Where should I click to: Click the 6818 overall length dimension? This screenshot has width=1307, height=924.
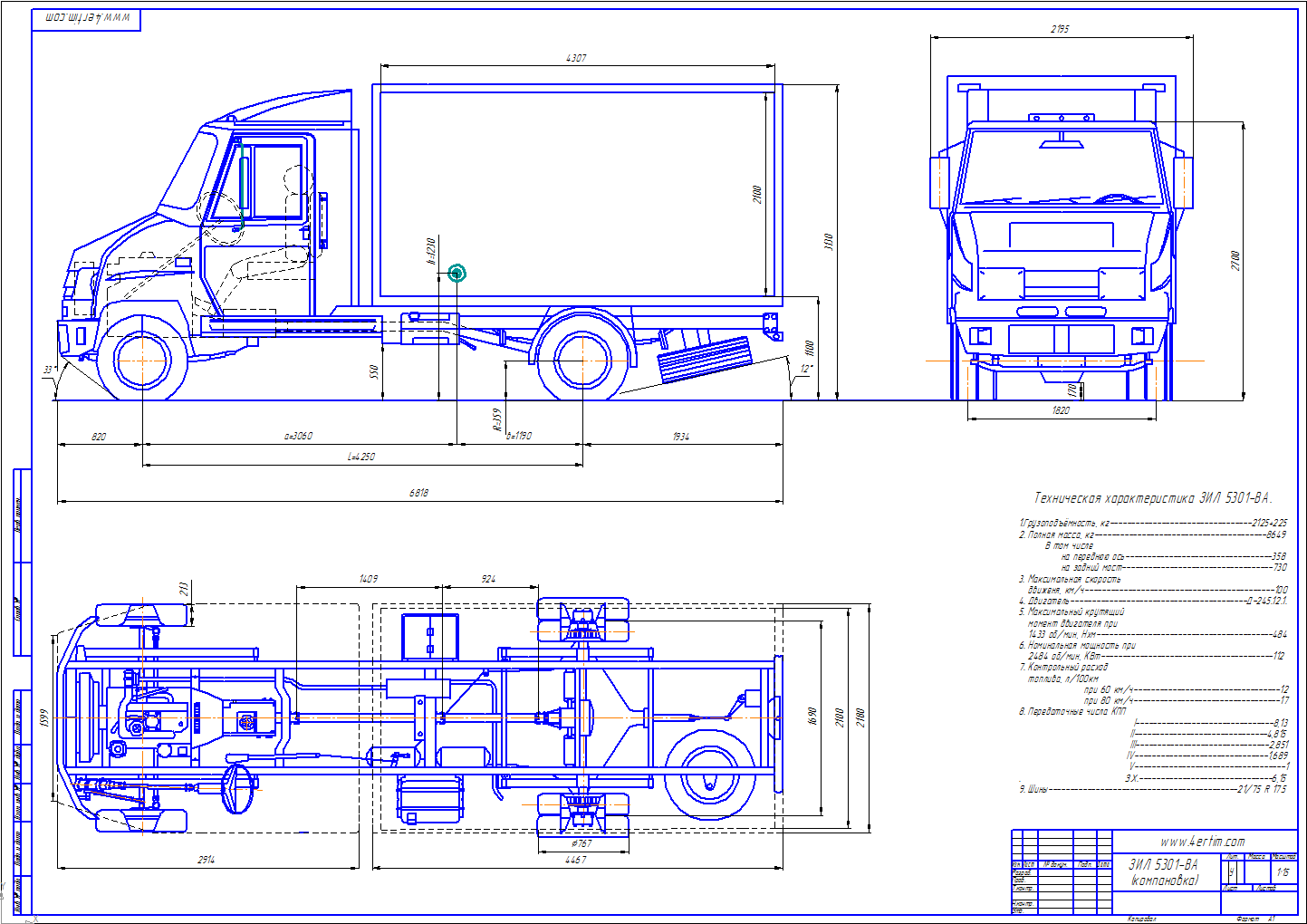point(418,493)
